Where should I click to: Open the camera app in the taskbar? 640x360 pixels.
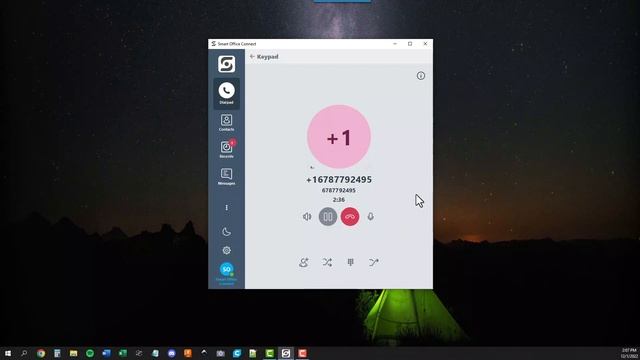220,353
